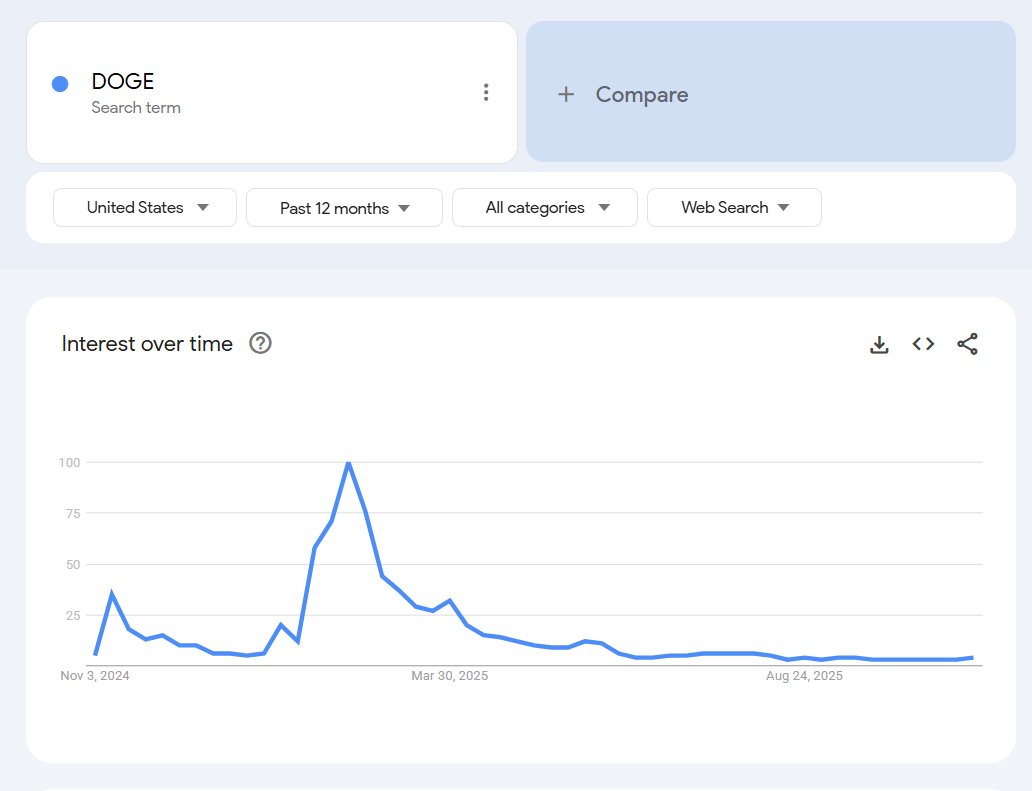Open the three-dot menu on DOGE card
Image resolution: width=1032 pixels, height=791 pixels.
point(486,91)
